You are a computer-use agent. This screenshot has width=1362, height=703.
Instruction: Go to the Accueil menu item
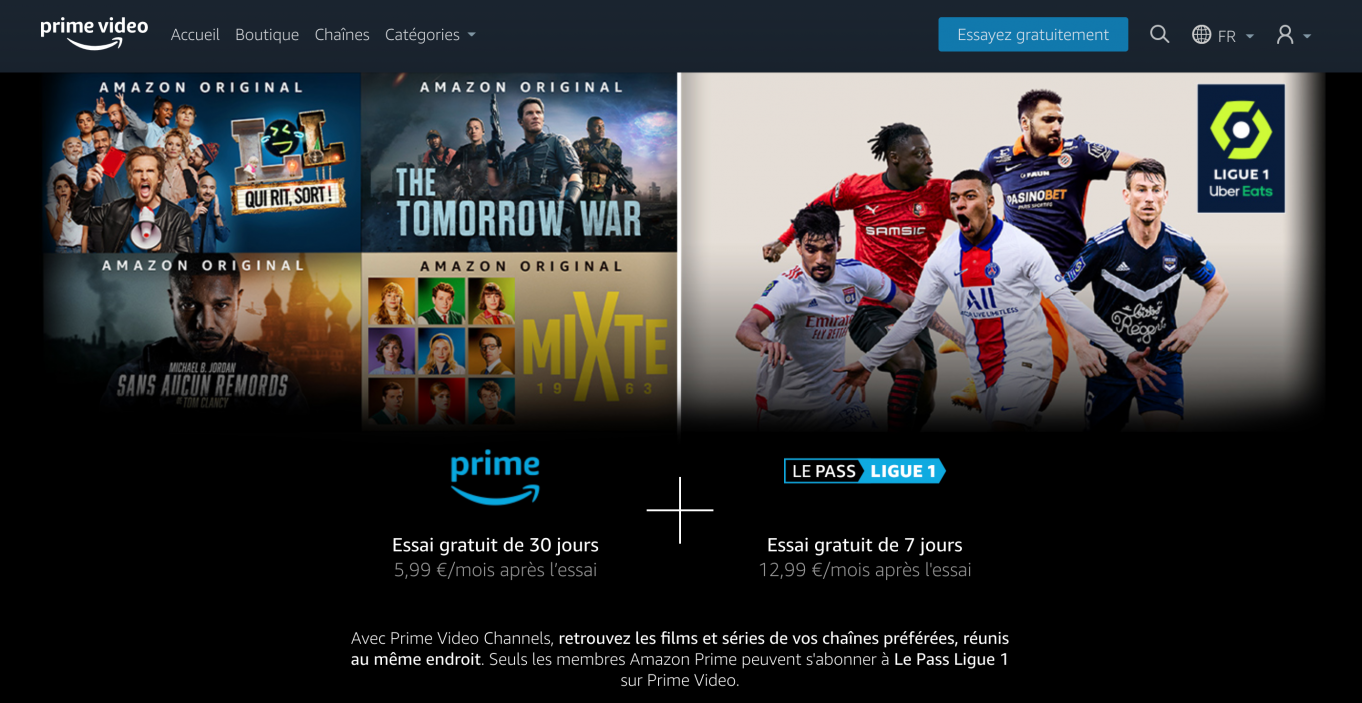(195, 34)
